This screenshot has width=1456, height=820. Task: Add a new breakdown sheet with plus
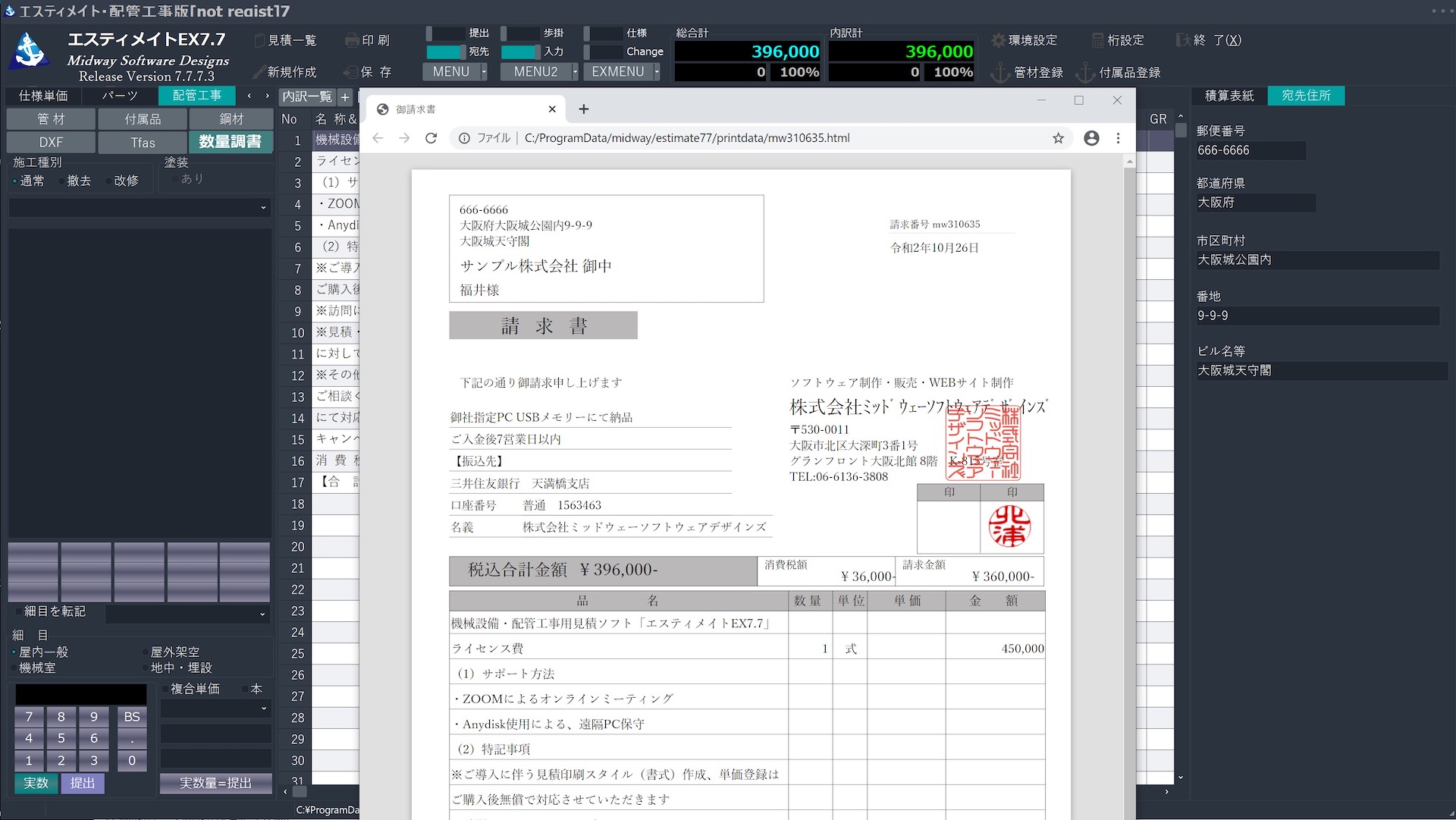(x=345, y=96)
